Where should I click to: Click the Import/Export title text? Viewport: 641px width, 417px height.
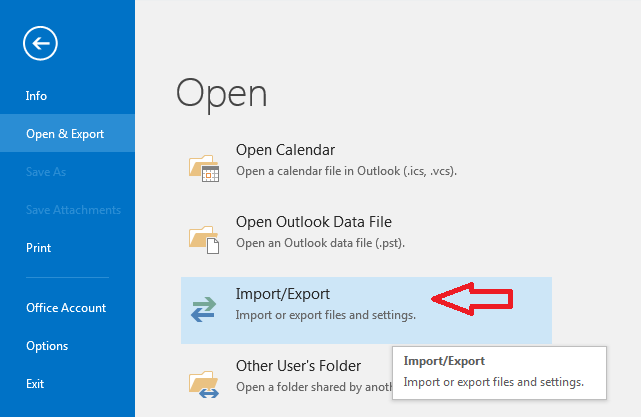[282, 294]
